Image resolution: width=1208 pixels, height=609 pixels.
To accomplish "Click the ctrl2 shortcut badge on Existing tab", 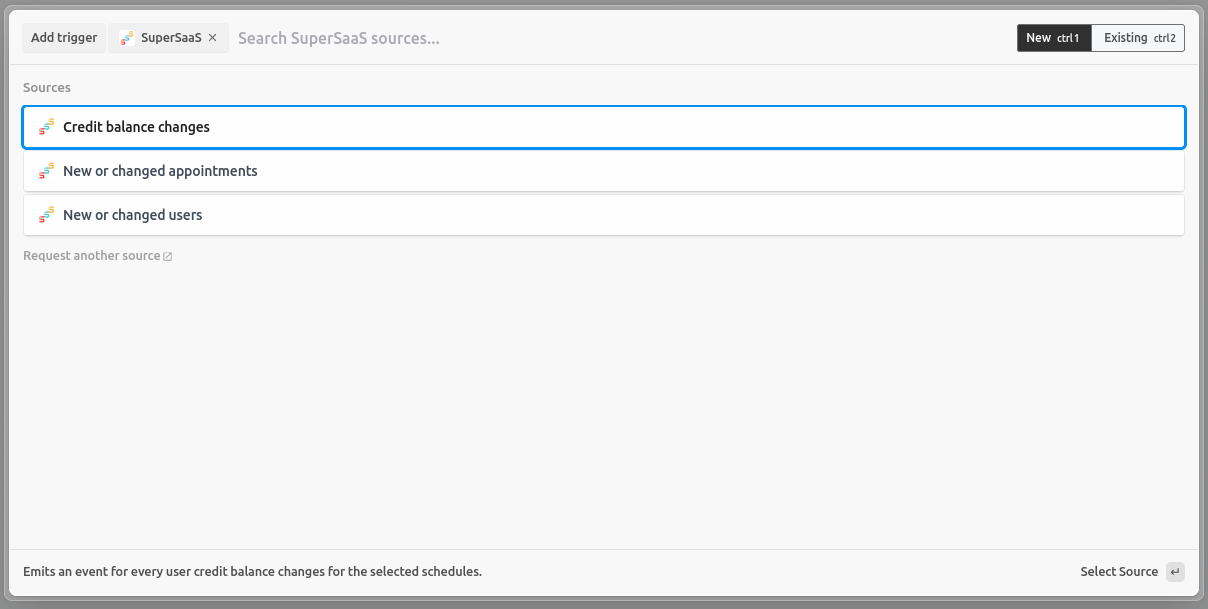I will 1164,38.
